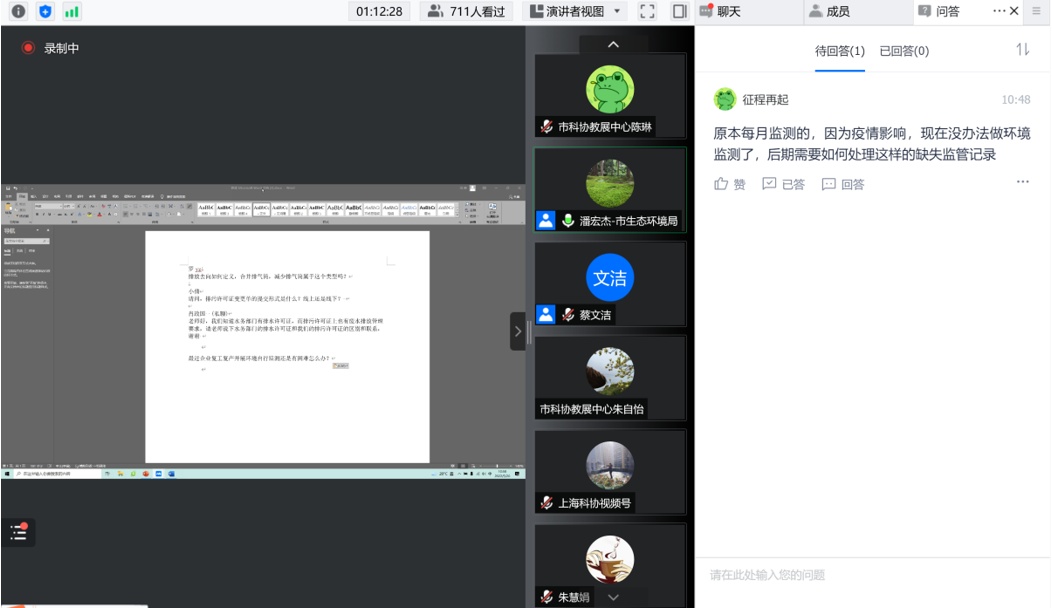1052x608 pixels.
Task: Mark question as answered via 已答
Action: [x=783, y=184]
